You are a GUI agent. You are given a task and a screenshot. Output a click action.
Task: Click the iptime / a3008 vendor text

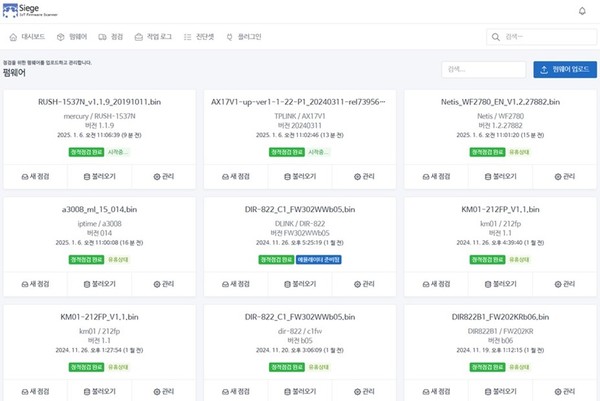click(99, 223)
